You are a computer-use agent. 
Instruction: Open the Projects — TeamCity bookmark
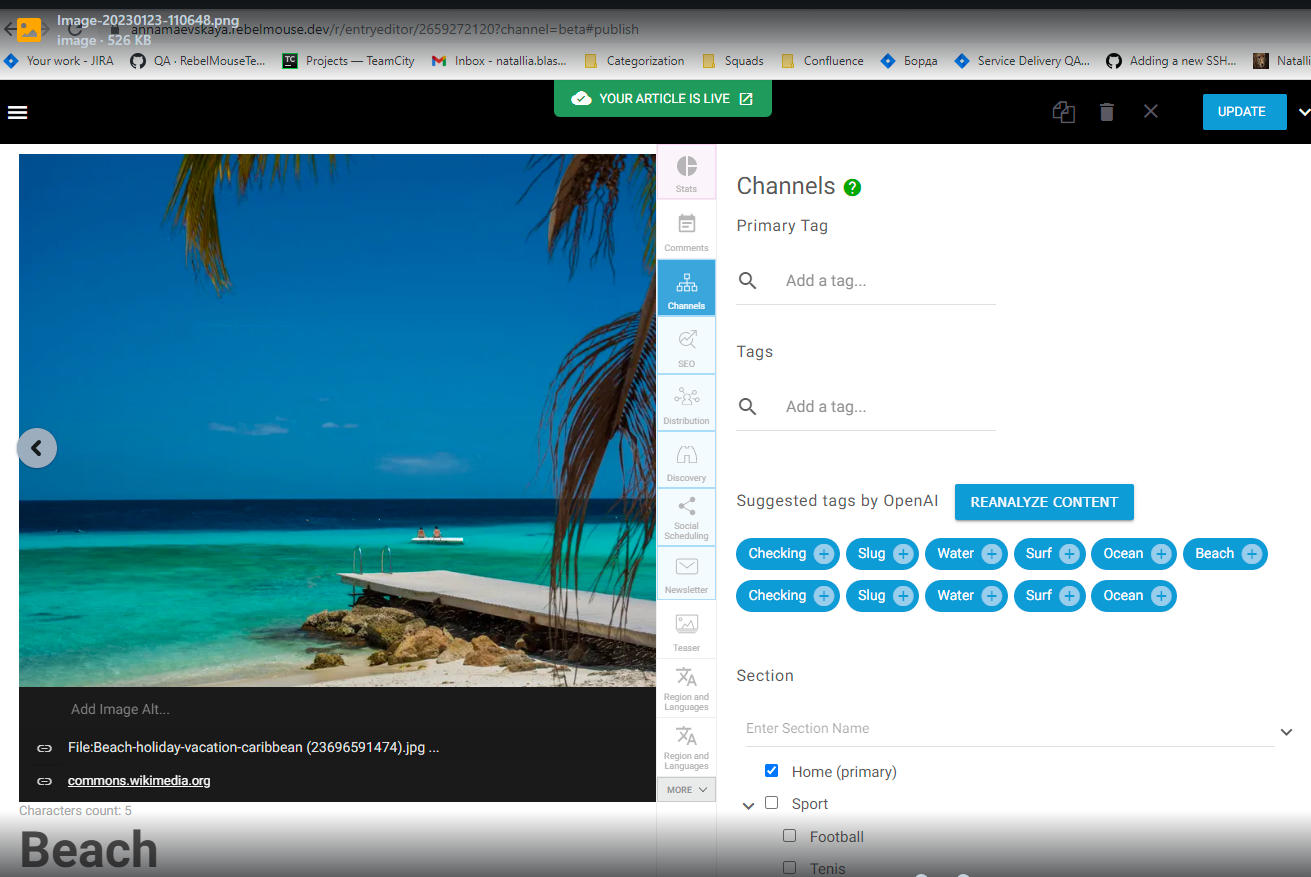(x=347, y=61)
